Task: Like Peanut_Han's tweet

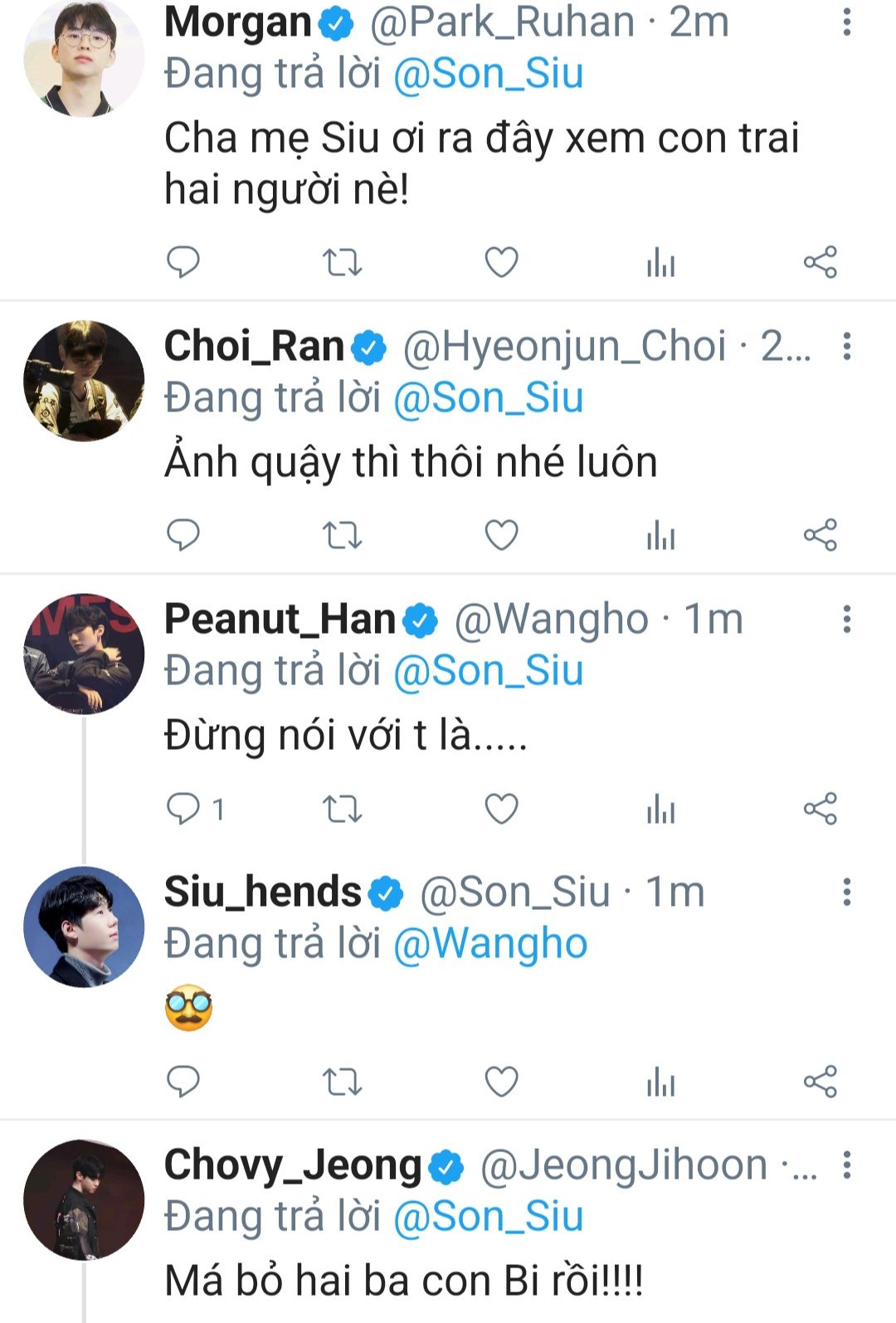Action: coord(501,809)
